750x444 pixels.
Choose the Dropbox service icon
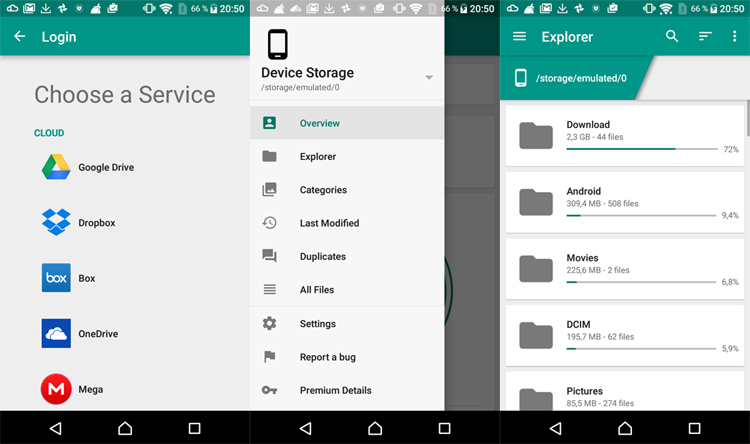tap(56, 222)
